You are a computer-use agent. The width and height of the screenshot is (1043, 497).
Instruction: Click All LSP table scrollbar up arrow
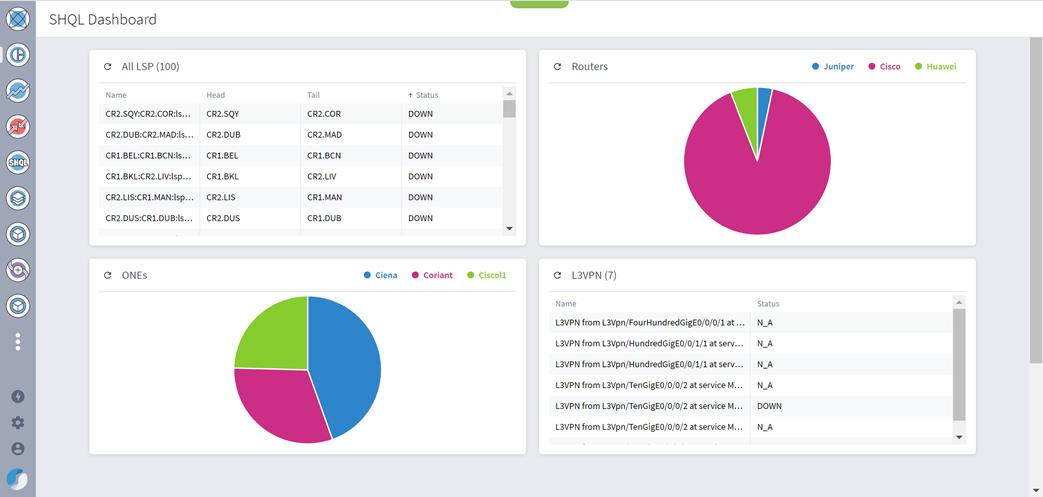510,94
